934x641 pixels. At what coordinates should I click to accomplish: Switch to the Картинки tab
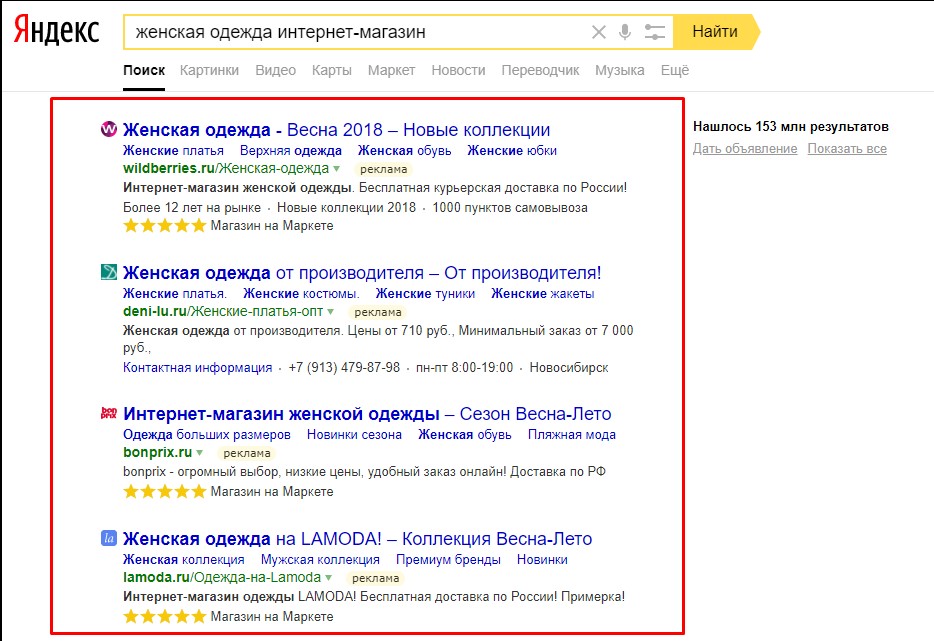click(x=209, y=70)
